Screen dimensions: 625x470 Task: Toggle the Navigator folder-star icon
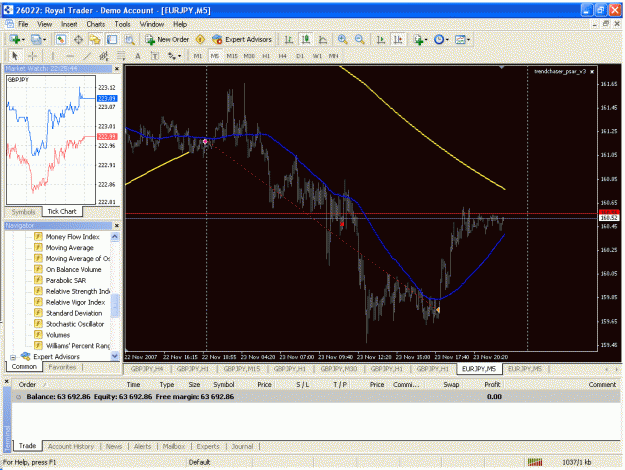pyautogui.click(x=95, y=39)
